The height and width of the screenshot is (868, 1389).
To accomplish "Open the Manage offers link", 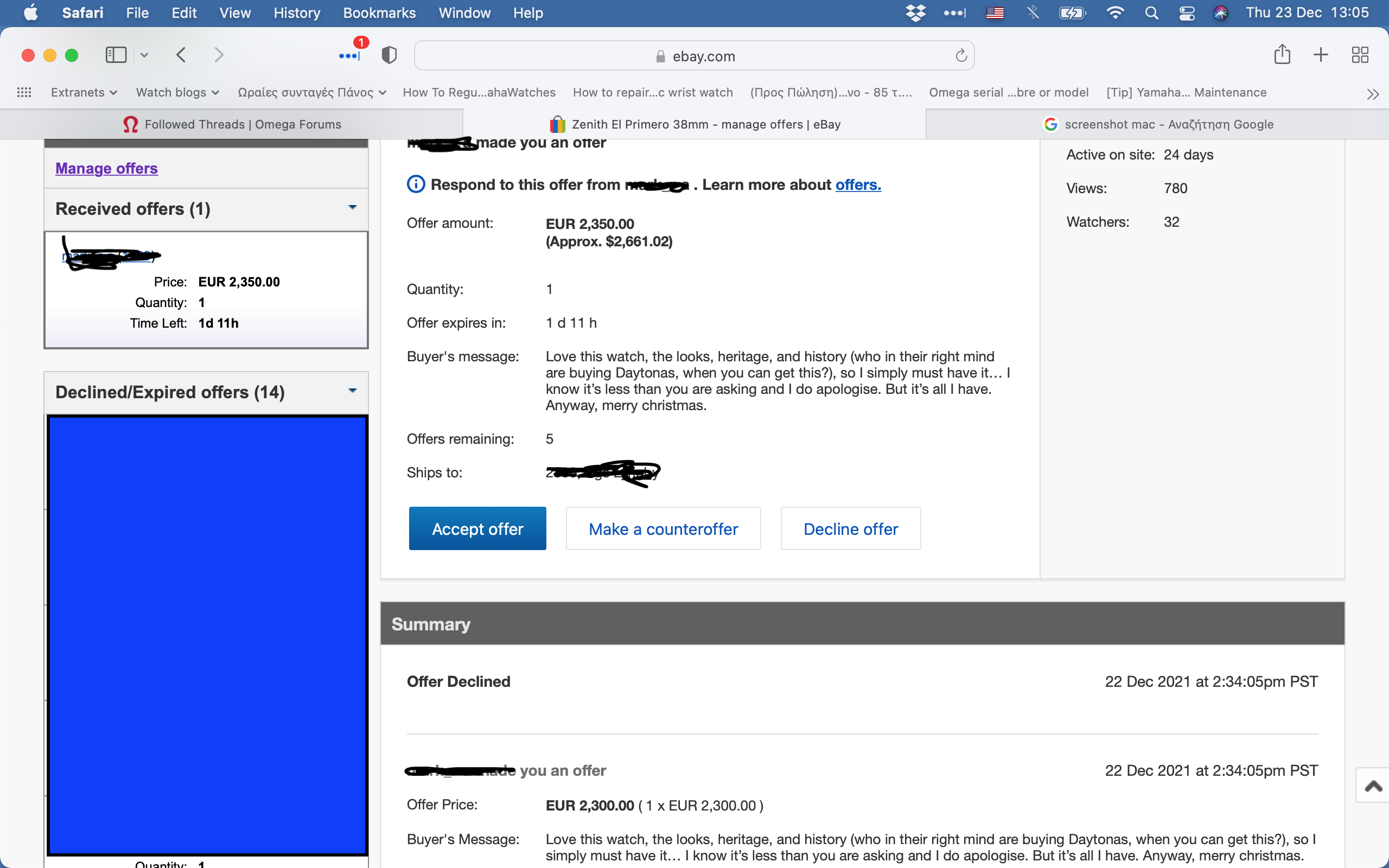I will click(106, 168).
